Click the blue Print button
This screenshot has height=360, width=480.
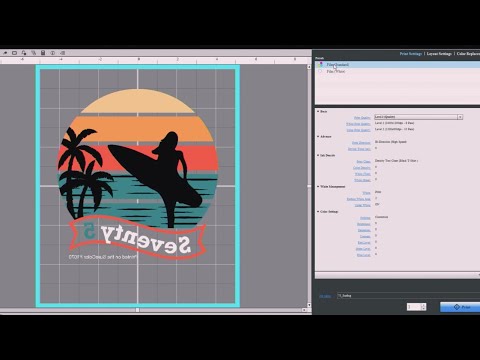click(461, 307)
